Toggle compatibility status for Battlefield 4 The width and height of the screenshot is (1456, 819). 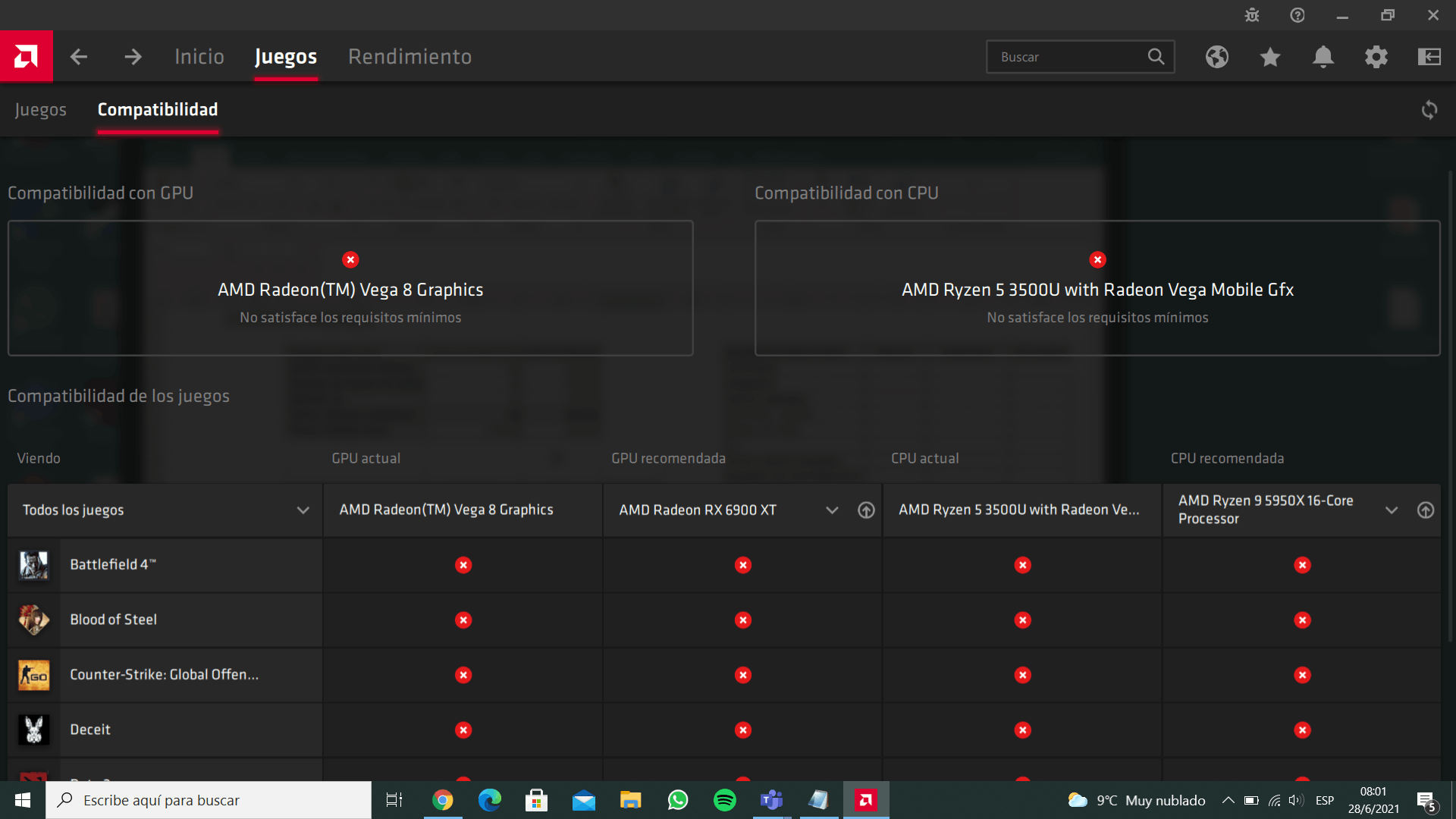pos(463,565)
